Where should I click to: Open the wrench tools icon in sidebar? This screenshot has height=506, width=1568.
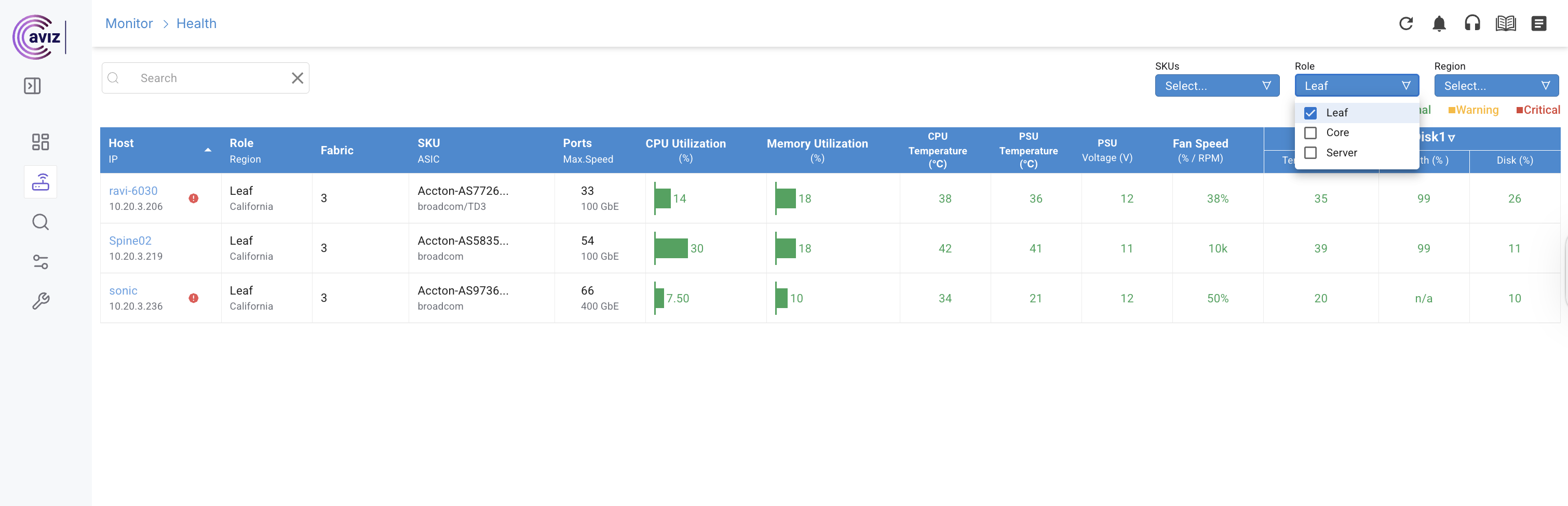pyautogui.click(x=40, y=301)
